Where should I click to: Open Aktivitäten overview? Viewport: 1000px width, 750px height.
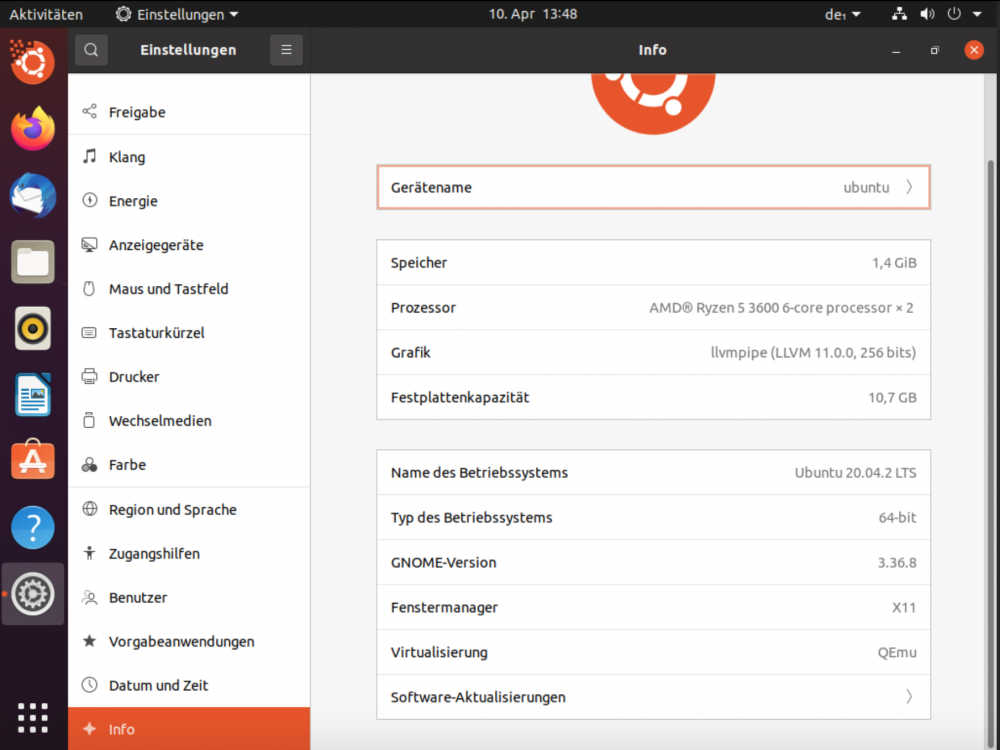pos(46,14)
